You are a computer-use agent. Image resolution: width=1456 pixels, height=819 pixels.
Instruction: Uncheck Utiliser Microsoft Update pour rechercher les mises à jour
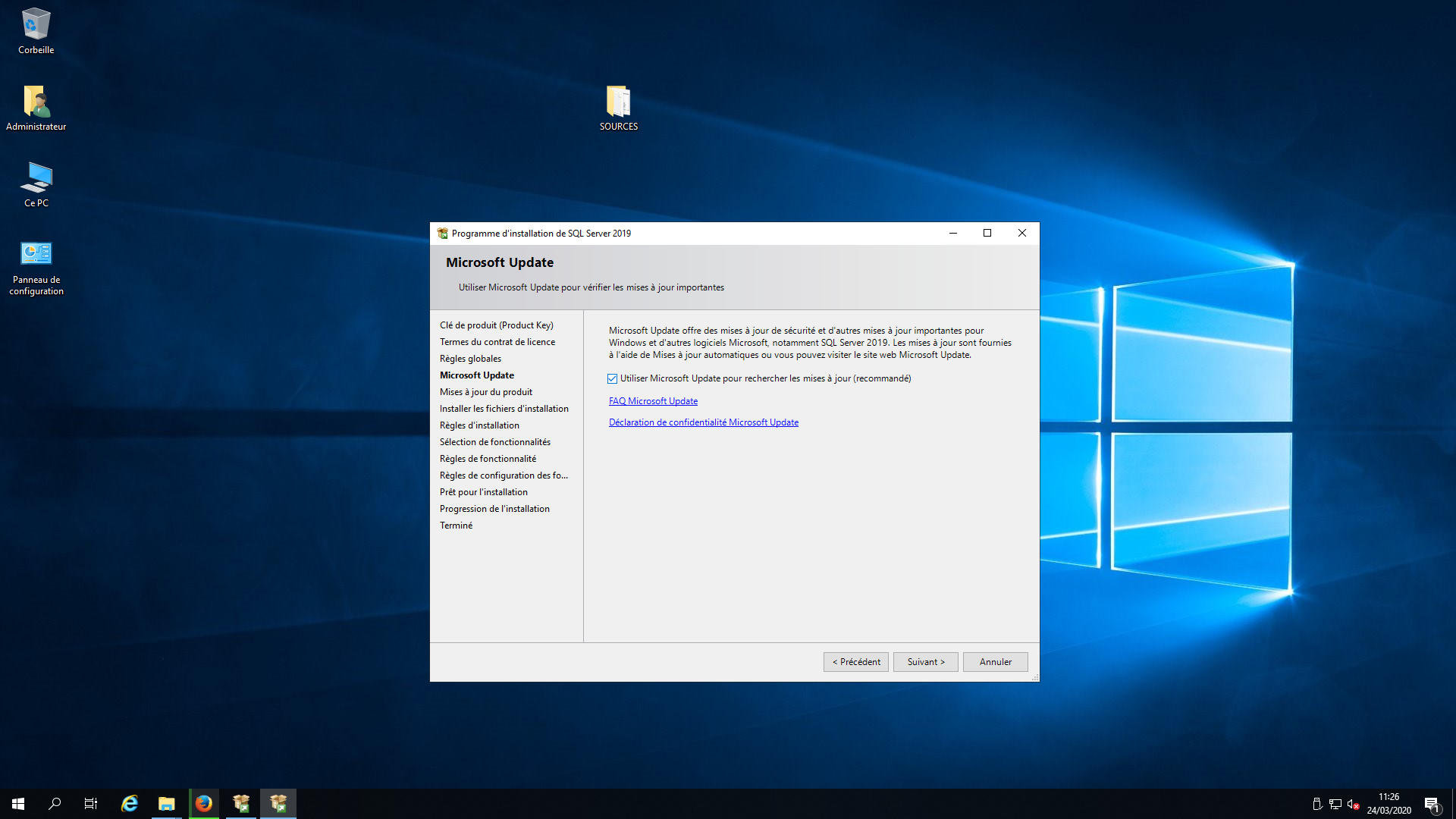(612, 378)
